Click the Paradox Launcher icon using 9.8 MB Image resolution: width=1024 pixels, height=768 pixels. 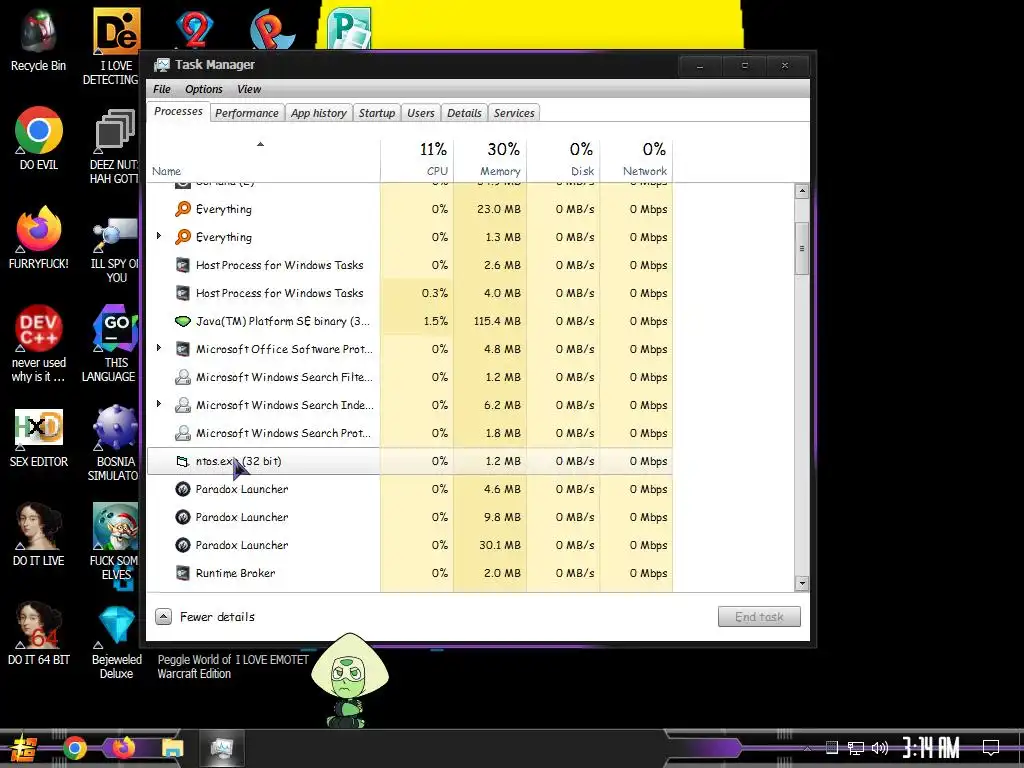pyautogui.click(x=183, y=517)
